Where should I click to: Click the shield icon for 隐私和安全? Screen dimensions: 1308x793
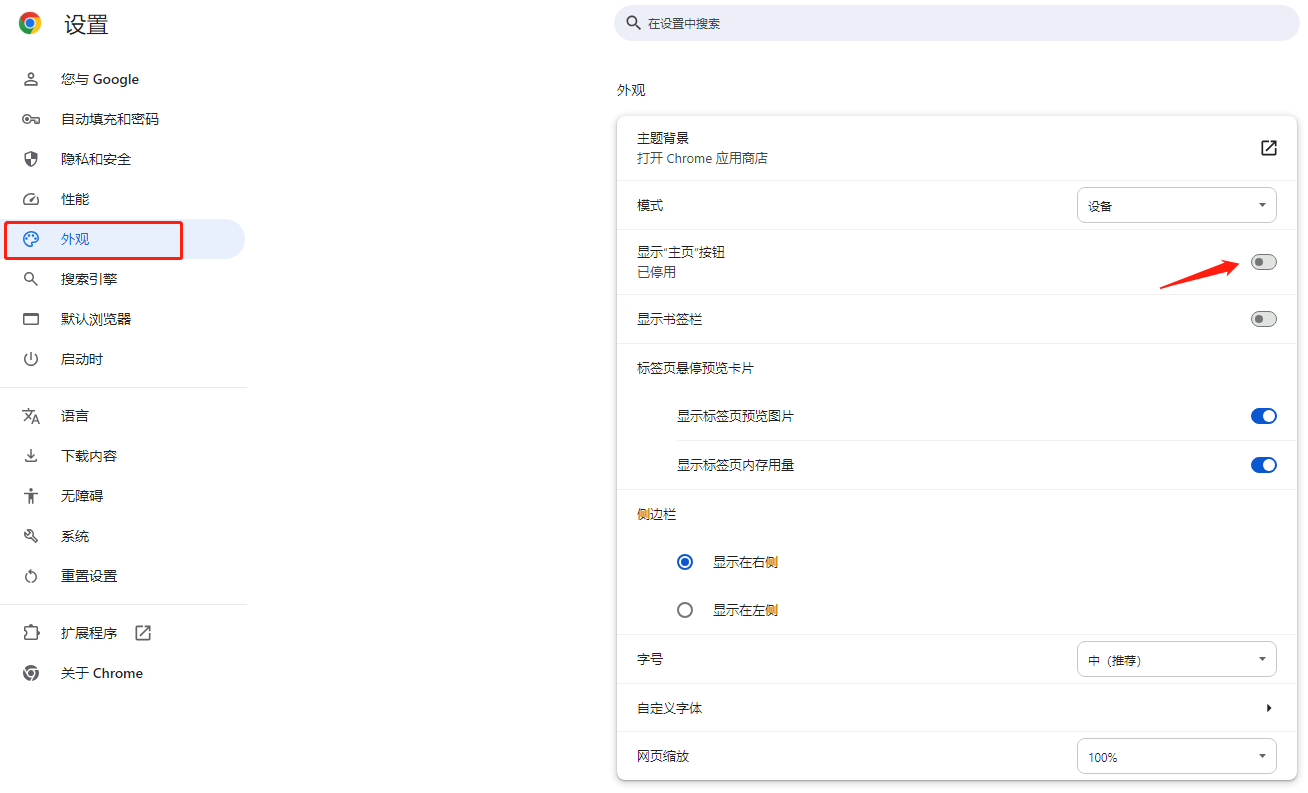pos(32,158)
